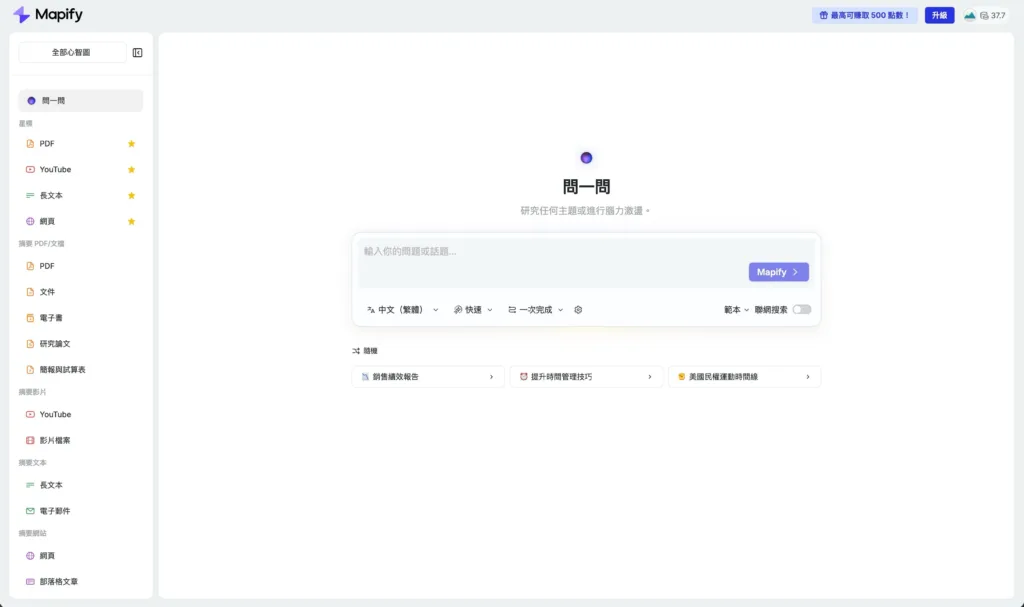Choose the 銷售績效報告 suggestion card
Image resolution: width=1024 pixels, height=607 pixels.
coord(427,376)
